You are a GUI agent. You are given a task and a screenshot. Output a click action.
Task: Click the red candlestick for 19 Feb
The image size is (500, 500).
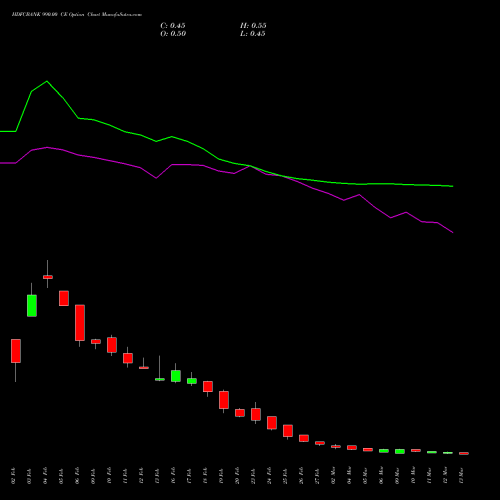pyautogui.click(x=224, y=400)
